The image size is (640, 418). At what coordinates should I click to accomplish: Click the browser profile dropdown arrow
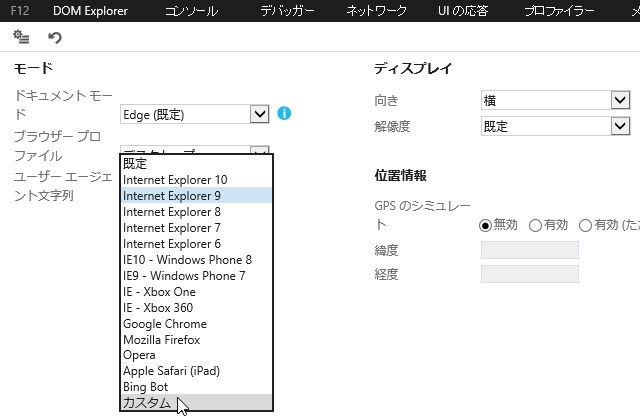pos(260,150)
